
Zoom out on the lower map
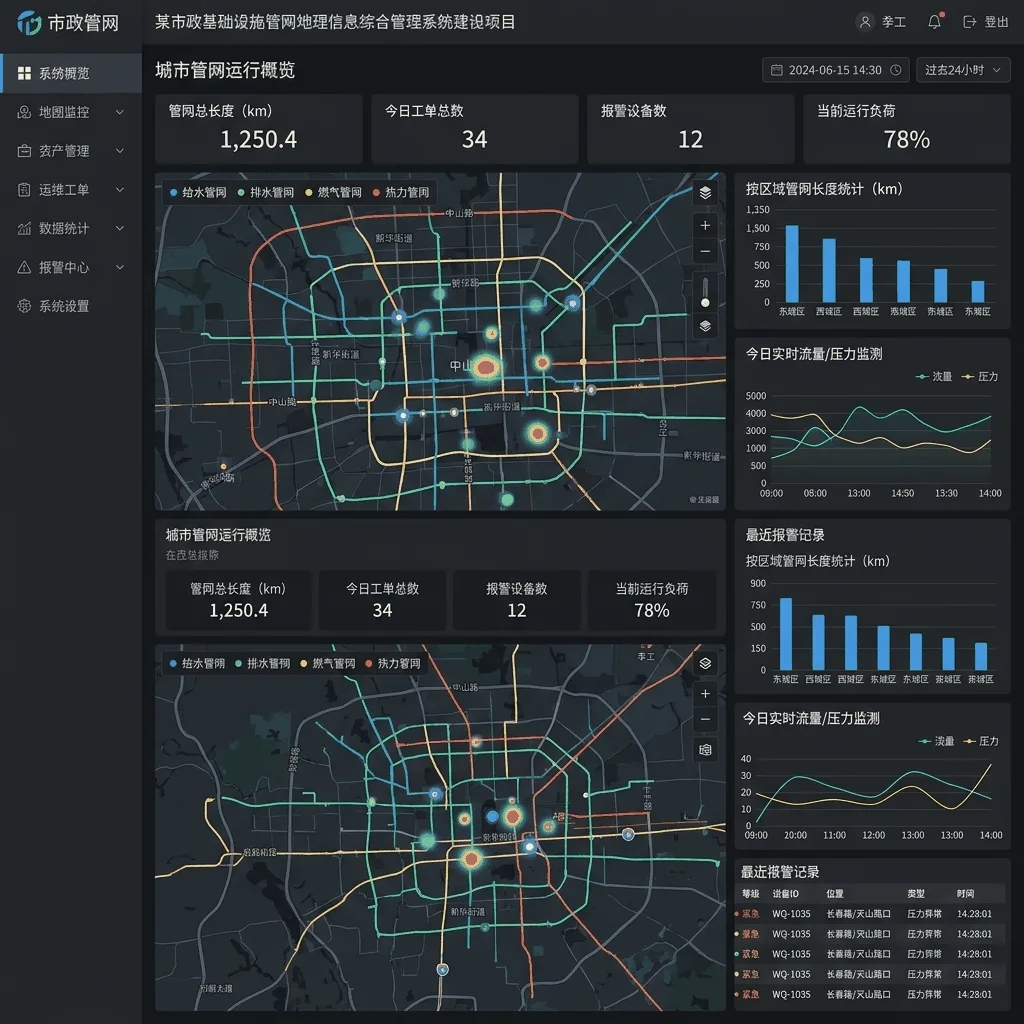point(705,720)
